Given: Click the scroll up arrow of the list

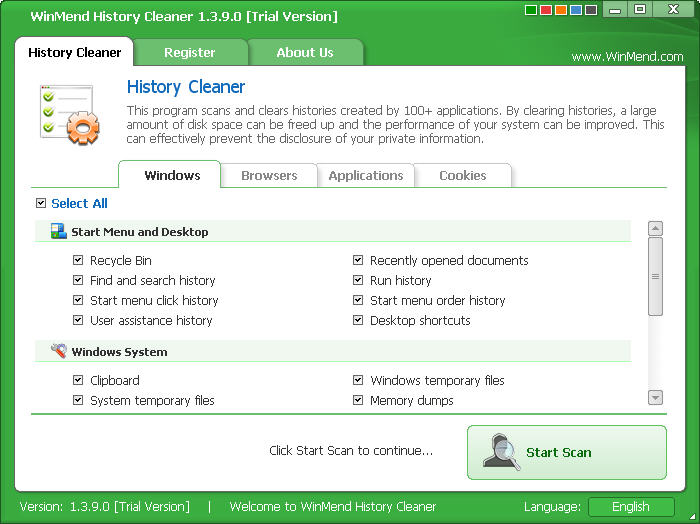Looking at the screenshot, I should tap(655, 229).
